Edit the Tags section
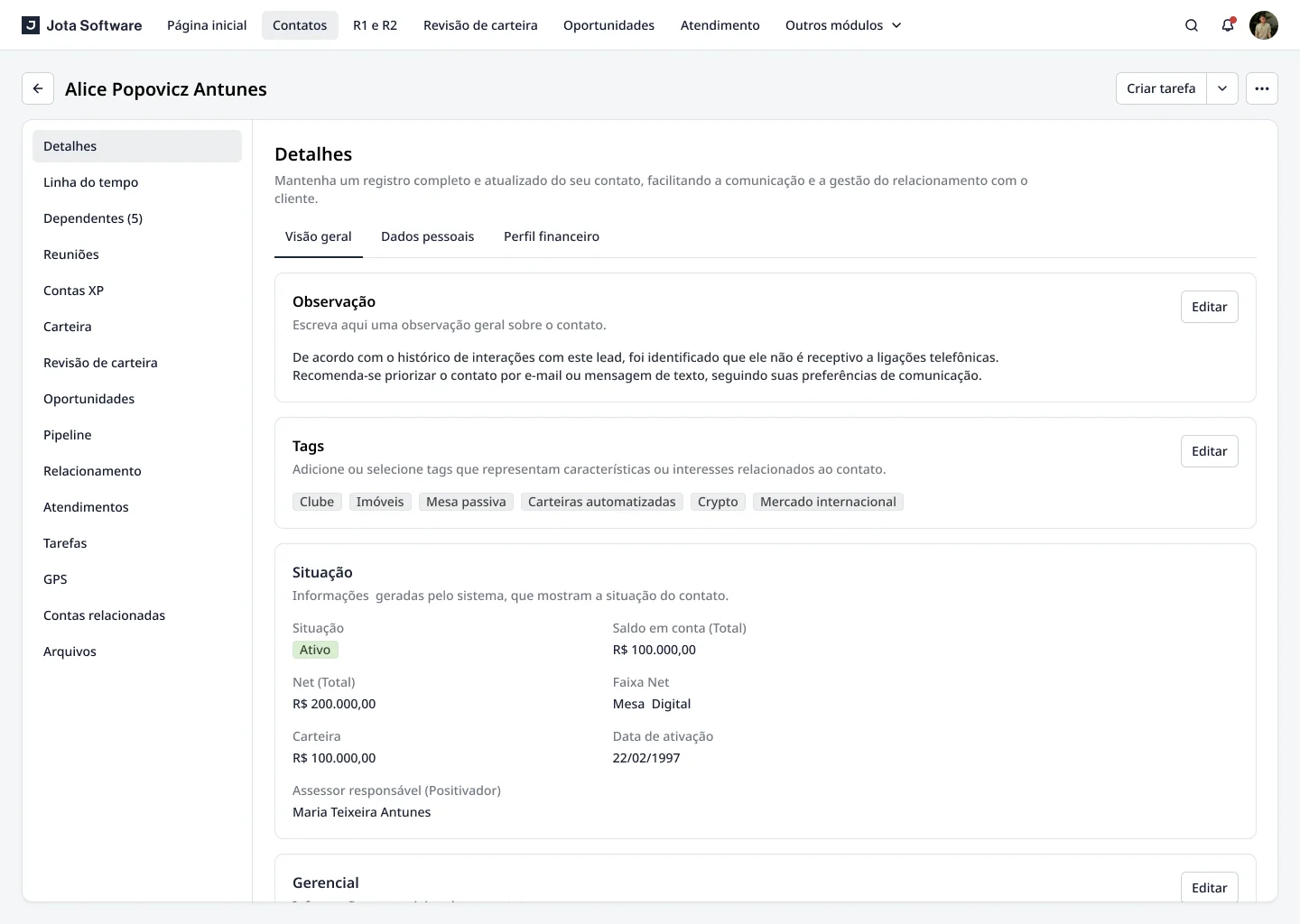The width and height of the screenshot is (1300, 924). tap(1209, 451)
